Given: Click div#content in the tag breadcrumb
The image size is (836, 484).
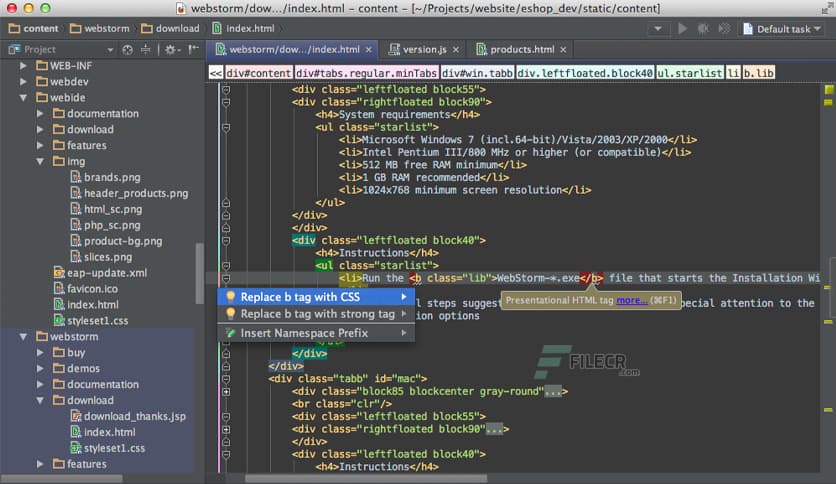Looking at the screenshot, I should pyautogui.click(x=259, y=73).
